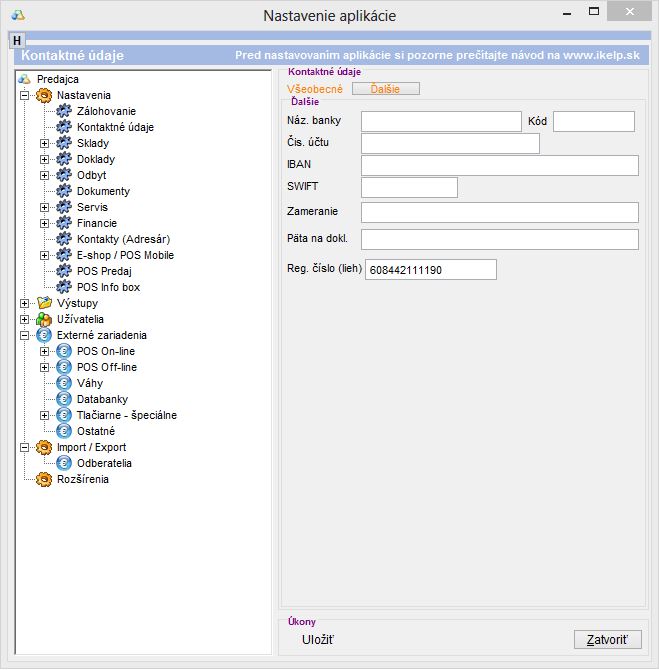The width and height of the screenshot is (659, 670).
Task: Click the gear icon beside Zálohovanie
Action: (x=64, y=111)
